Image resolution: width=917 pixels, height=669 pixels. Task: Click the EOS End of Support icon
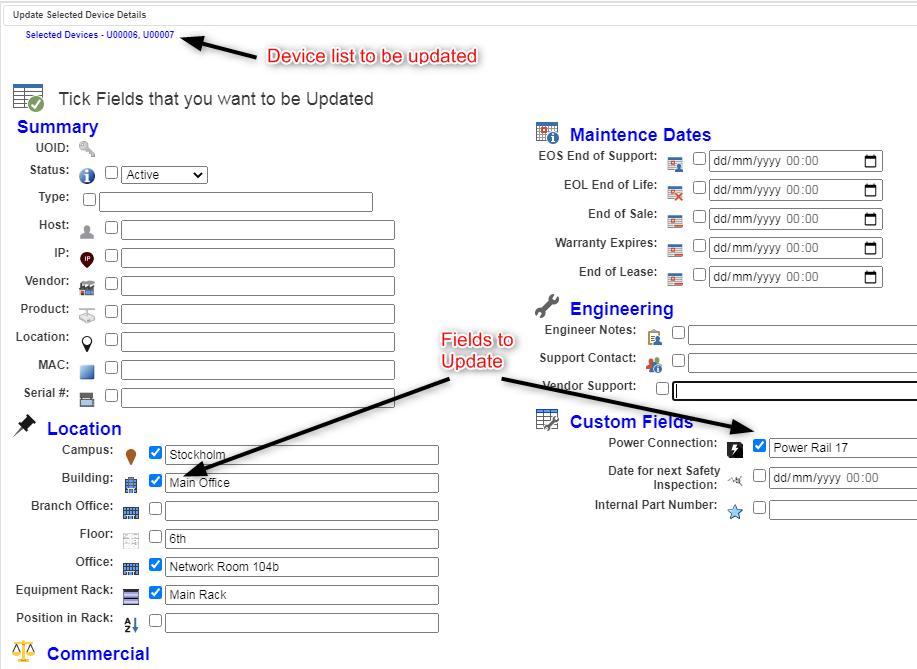[675, 164]
